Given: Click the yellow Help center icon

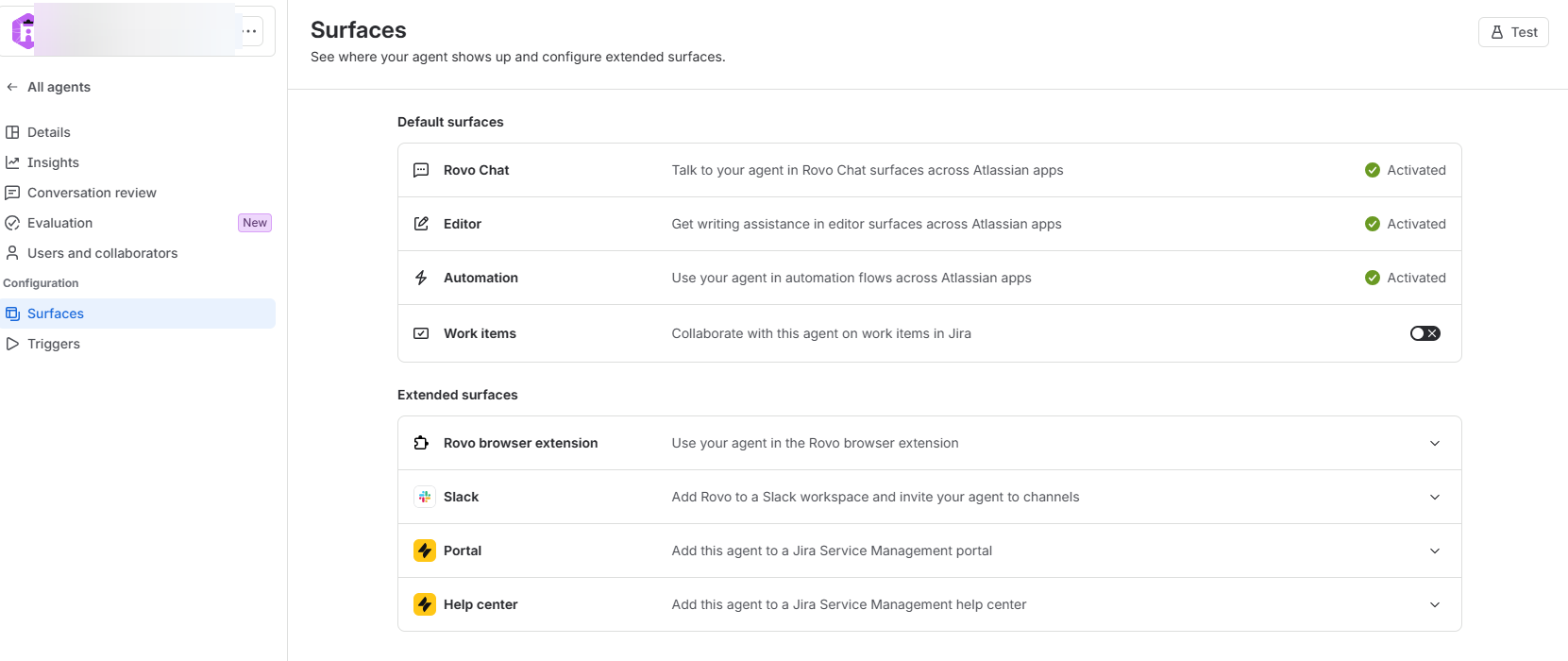Looking at the screenshot, I should click(425, 604).
